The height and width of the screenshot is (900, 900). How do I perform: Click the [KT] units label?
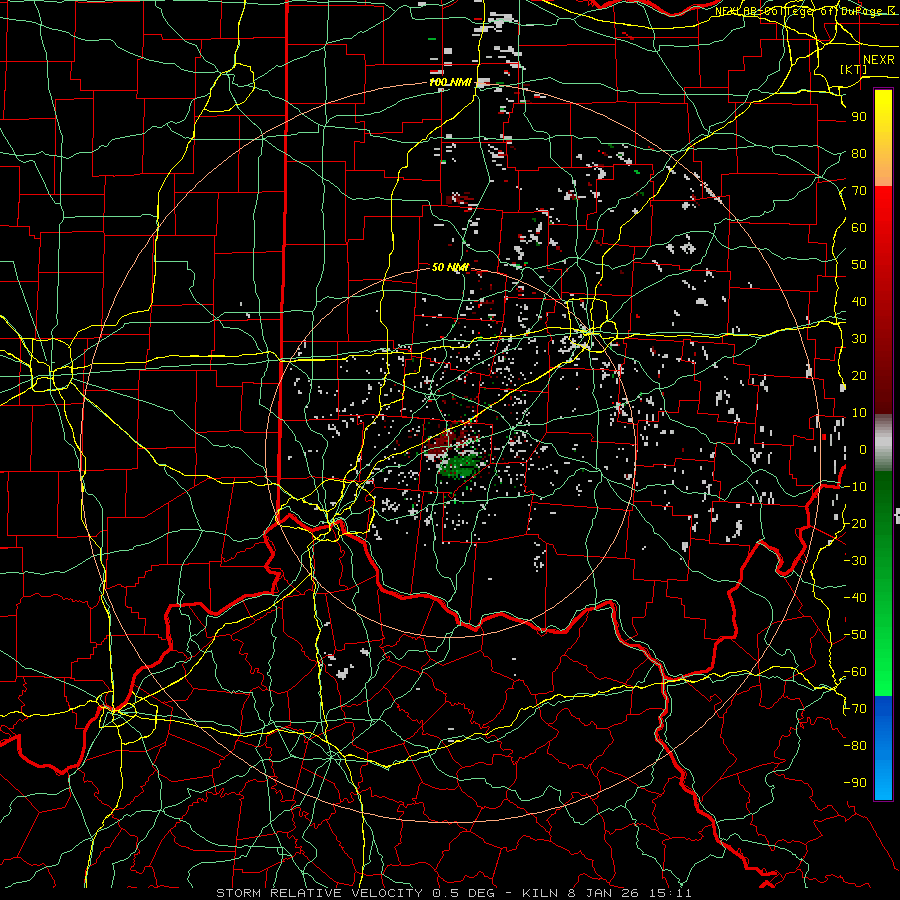[x=854, y=69]
